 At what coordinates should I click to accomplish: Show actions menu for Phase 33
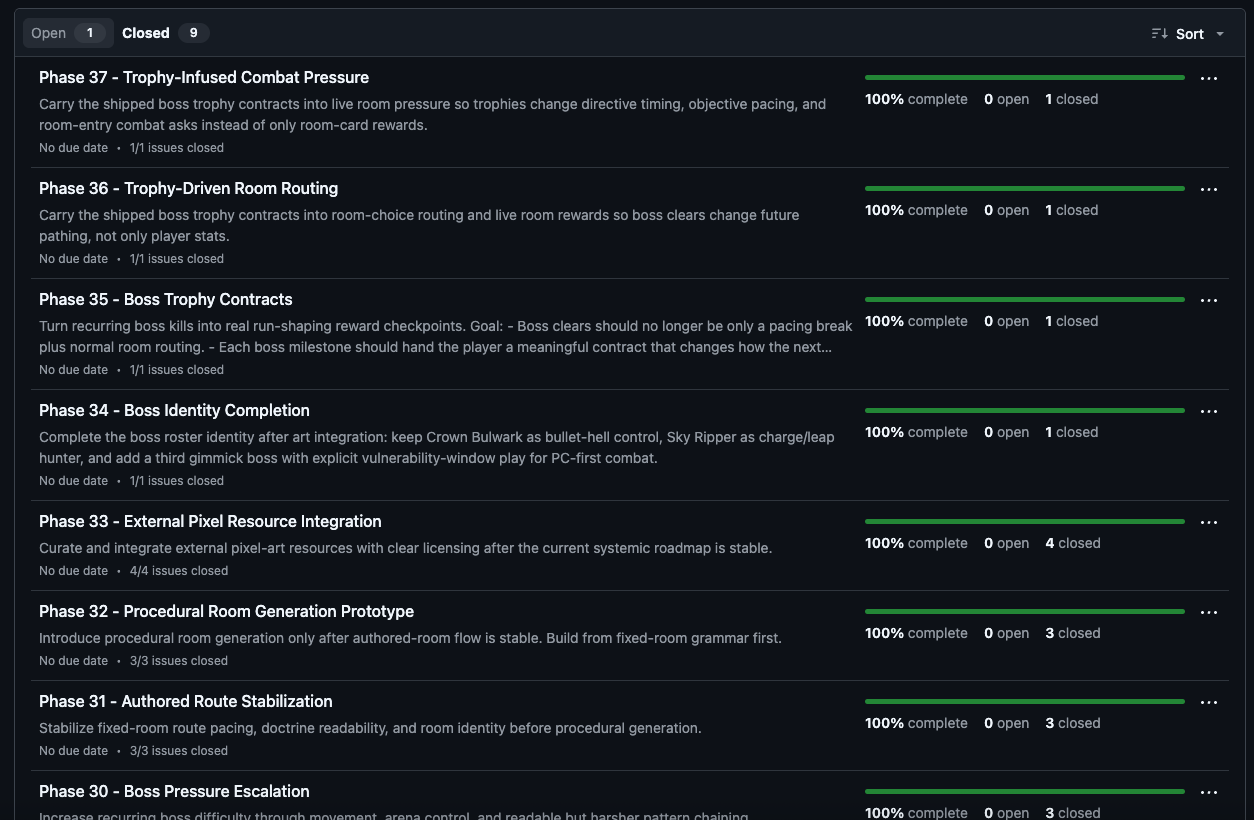(1208, 523)
